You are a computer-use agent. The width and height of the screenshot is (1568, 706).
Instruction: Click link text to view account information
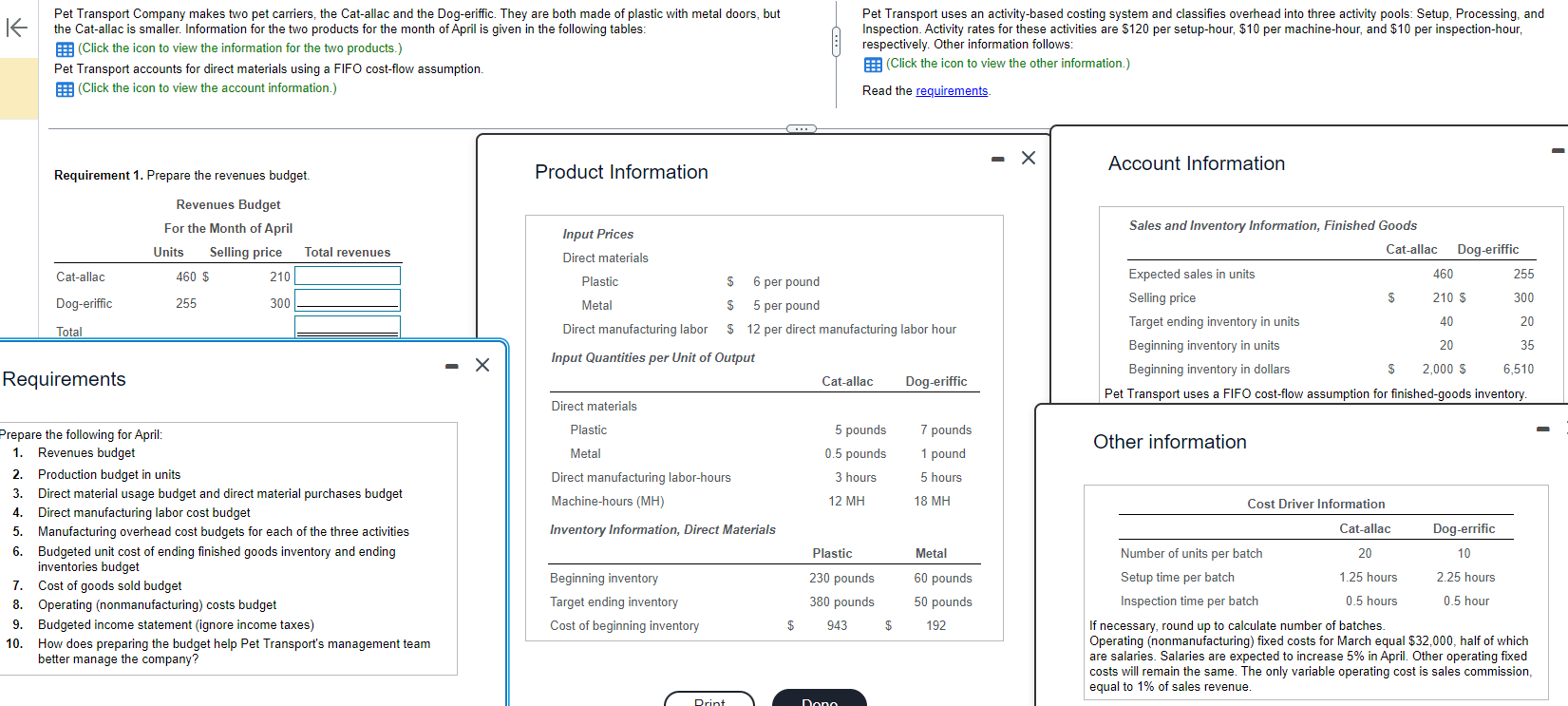(x=207, y=88)
